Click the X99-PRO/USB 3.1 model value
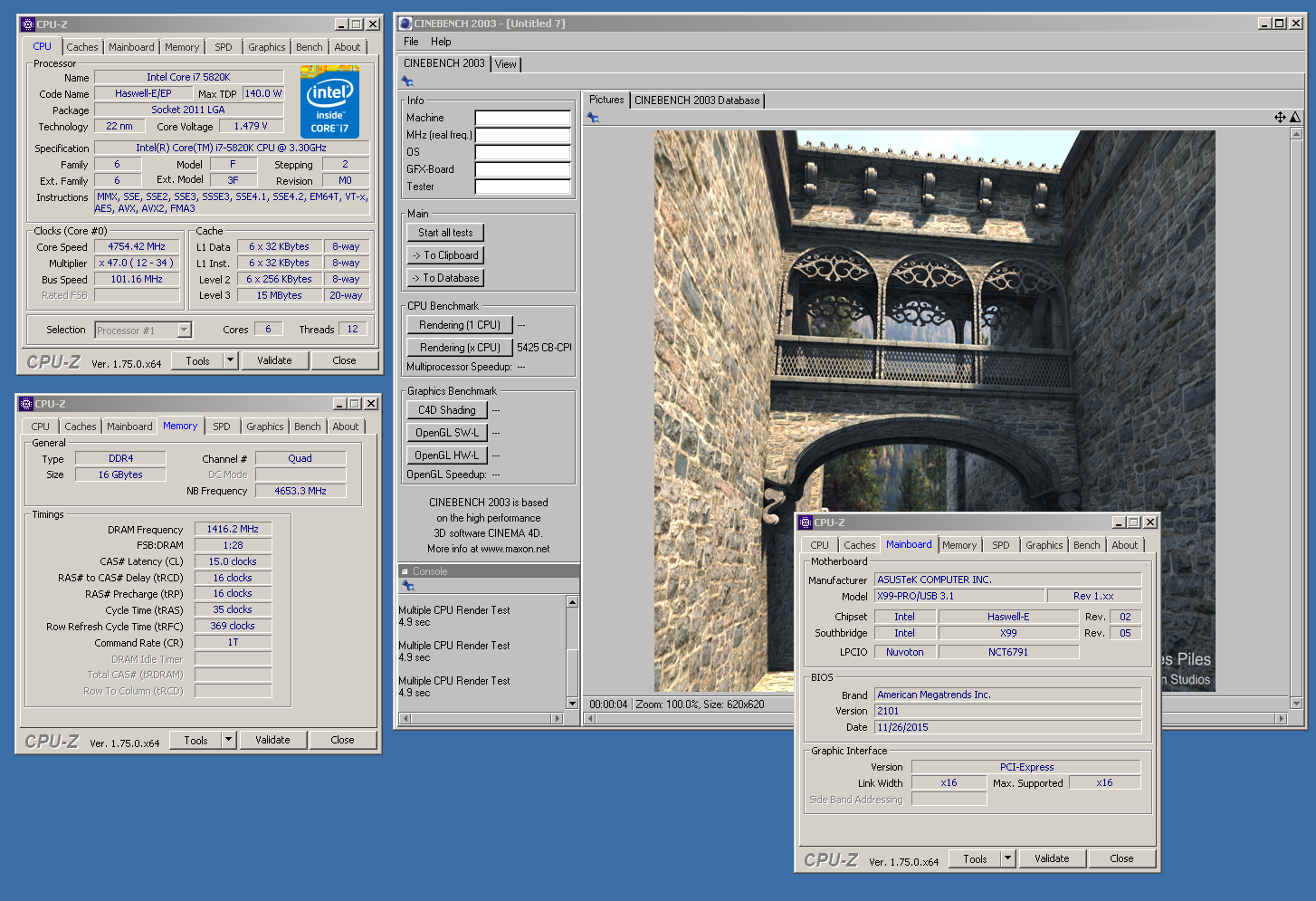Screen dimensions: 1316x901 959,596
